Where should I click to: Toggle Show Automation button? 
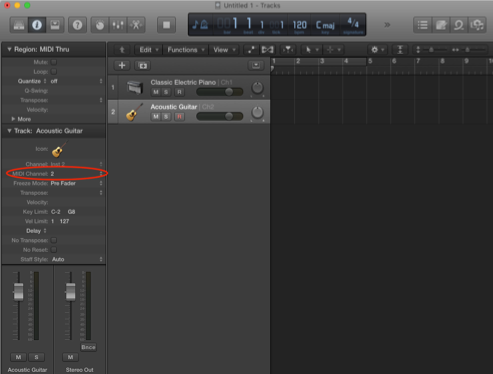coord(251,50)
